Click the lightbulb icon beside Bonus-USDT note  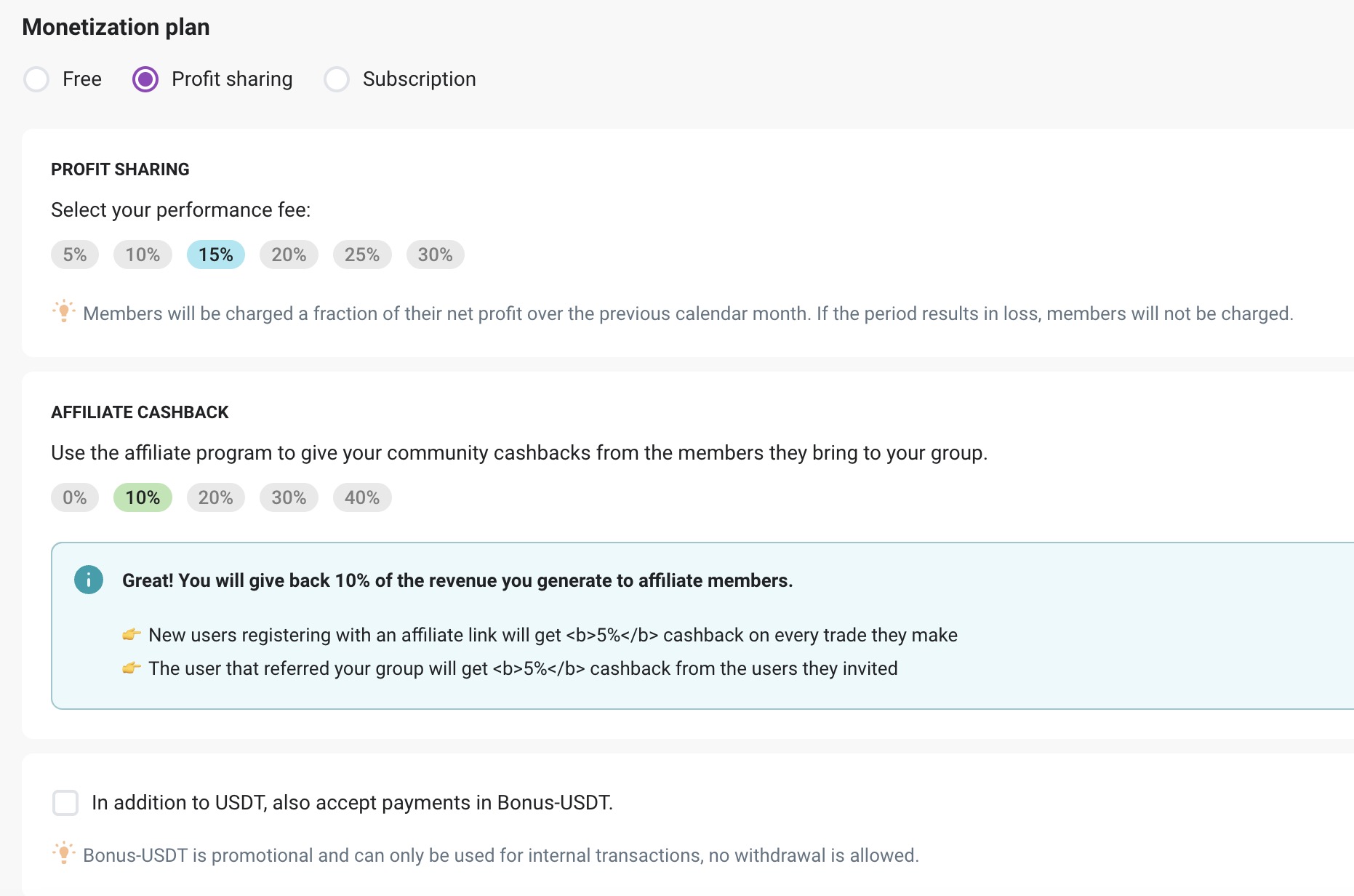click(x=64, y=853)
